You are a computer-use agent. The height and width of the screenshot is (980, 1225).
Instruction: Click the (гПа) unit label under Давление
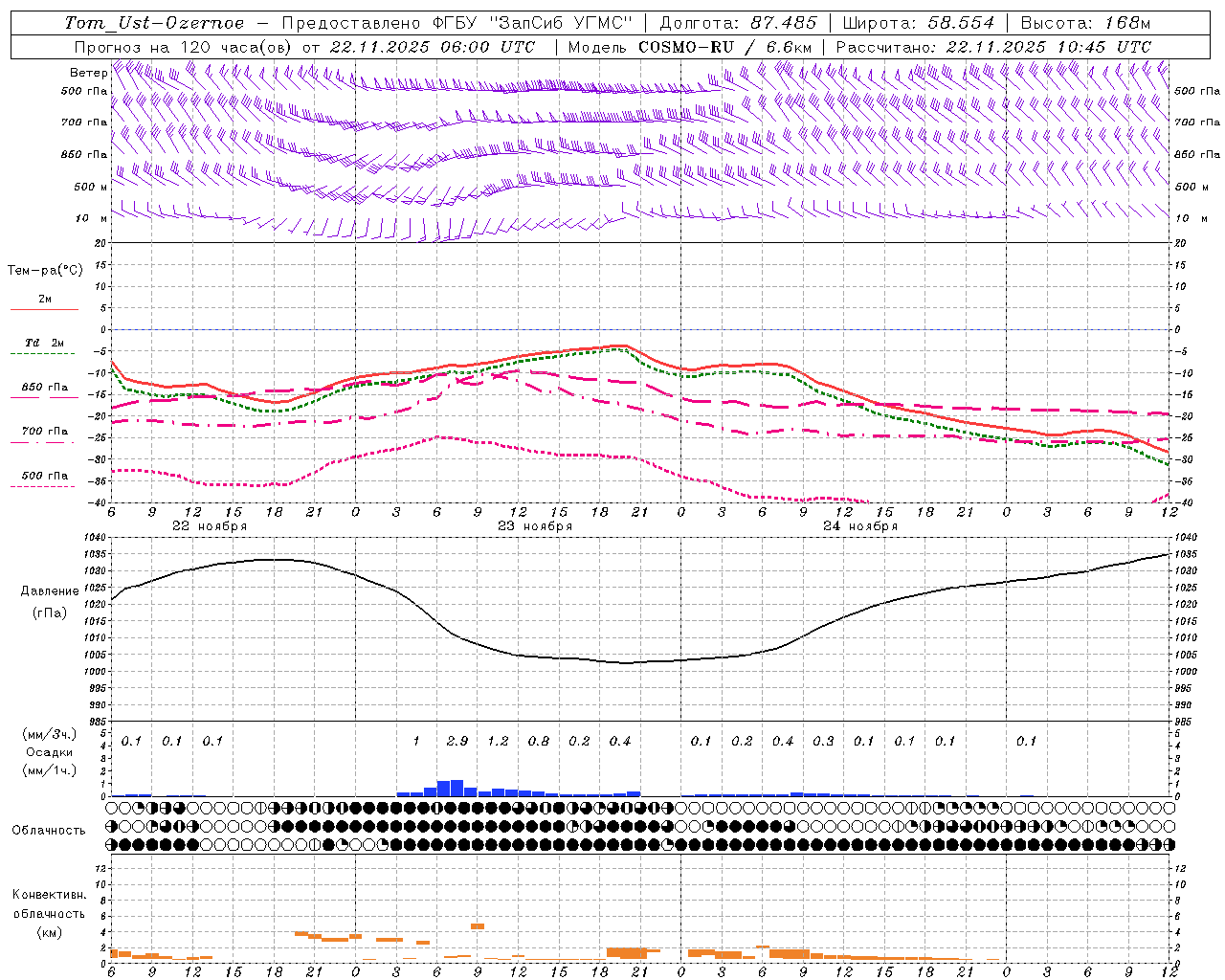[x=50, y=612]
